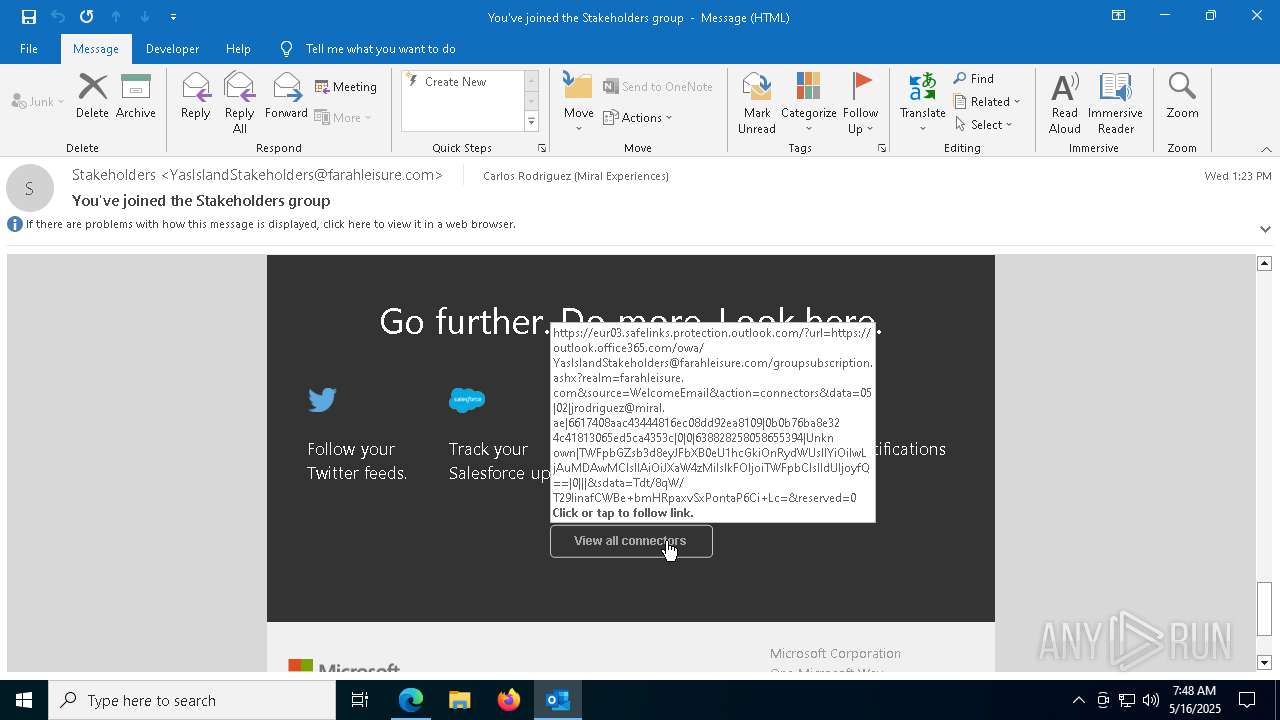Launch Firefox from the taskbar
Screen dimensions: 1280x720
coord(508,700)
